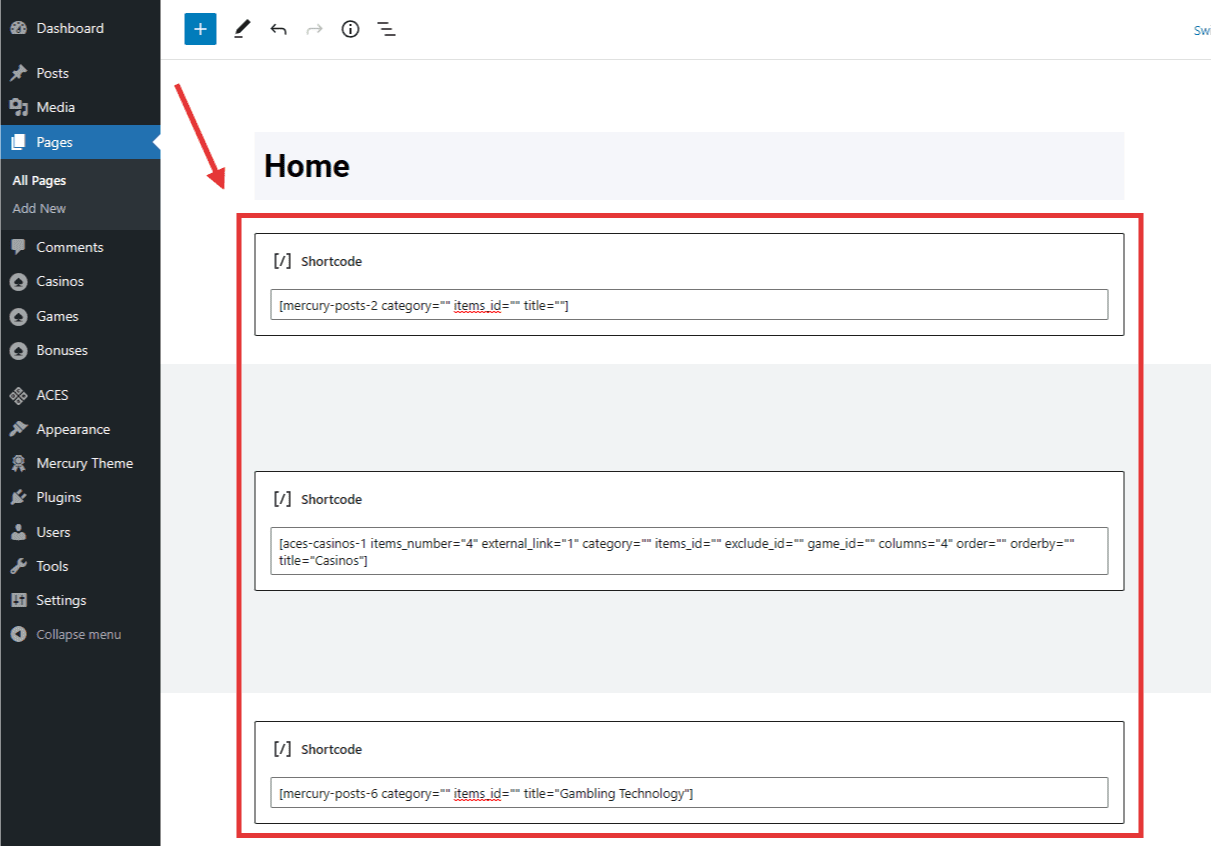Open the Appearance menu
The image size is (1211, 846).
[75, 428]
